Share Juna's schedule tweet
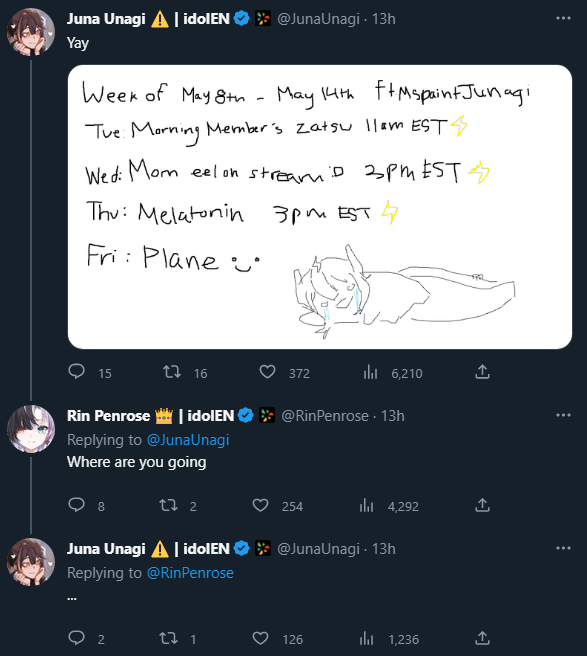Image resolution: width=587 pixels, height=656 pixels. 482,372
